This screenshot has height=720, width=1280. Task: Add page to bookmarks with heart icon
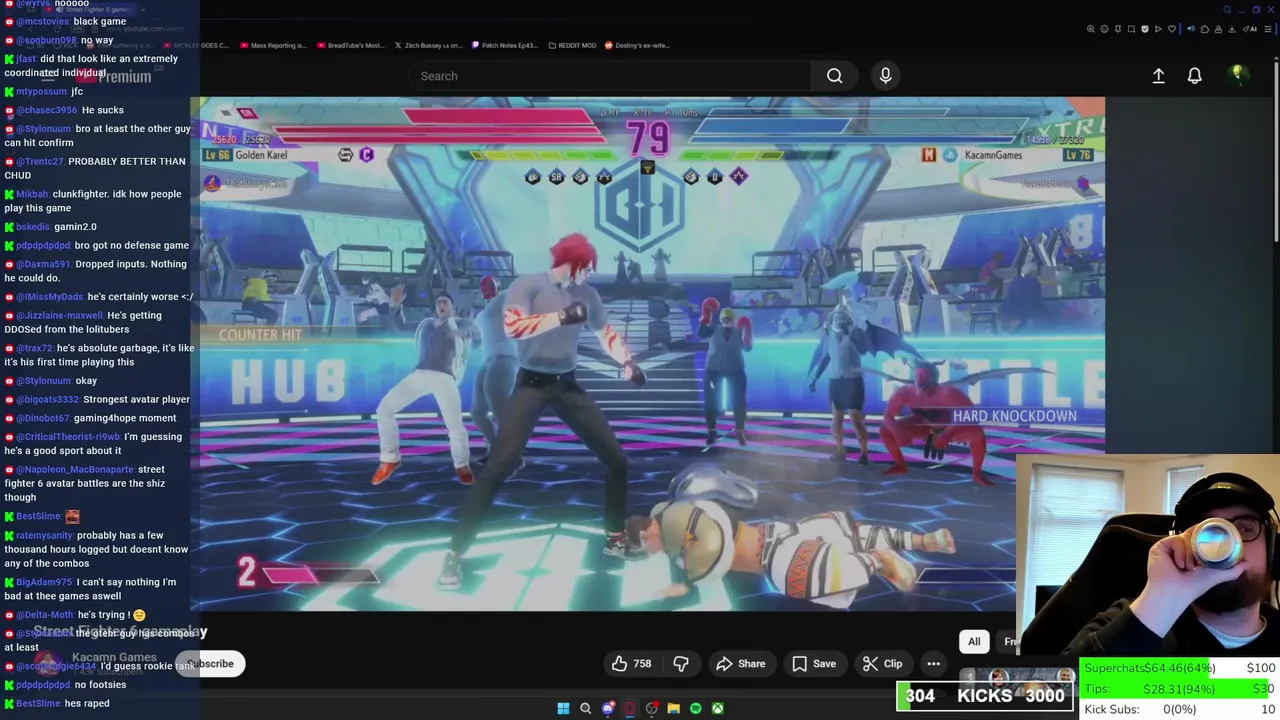click(1172, 29)
